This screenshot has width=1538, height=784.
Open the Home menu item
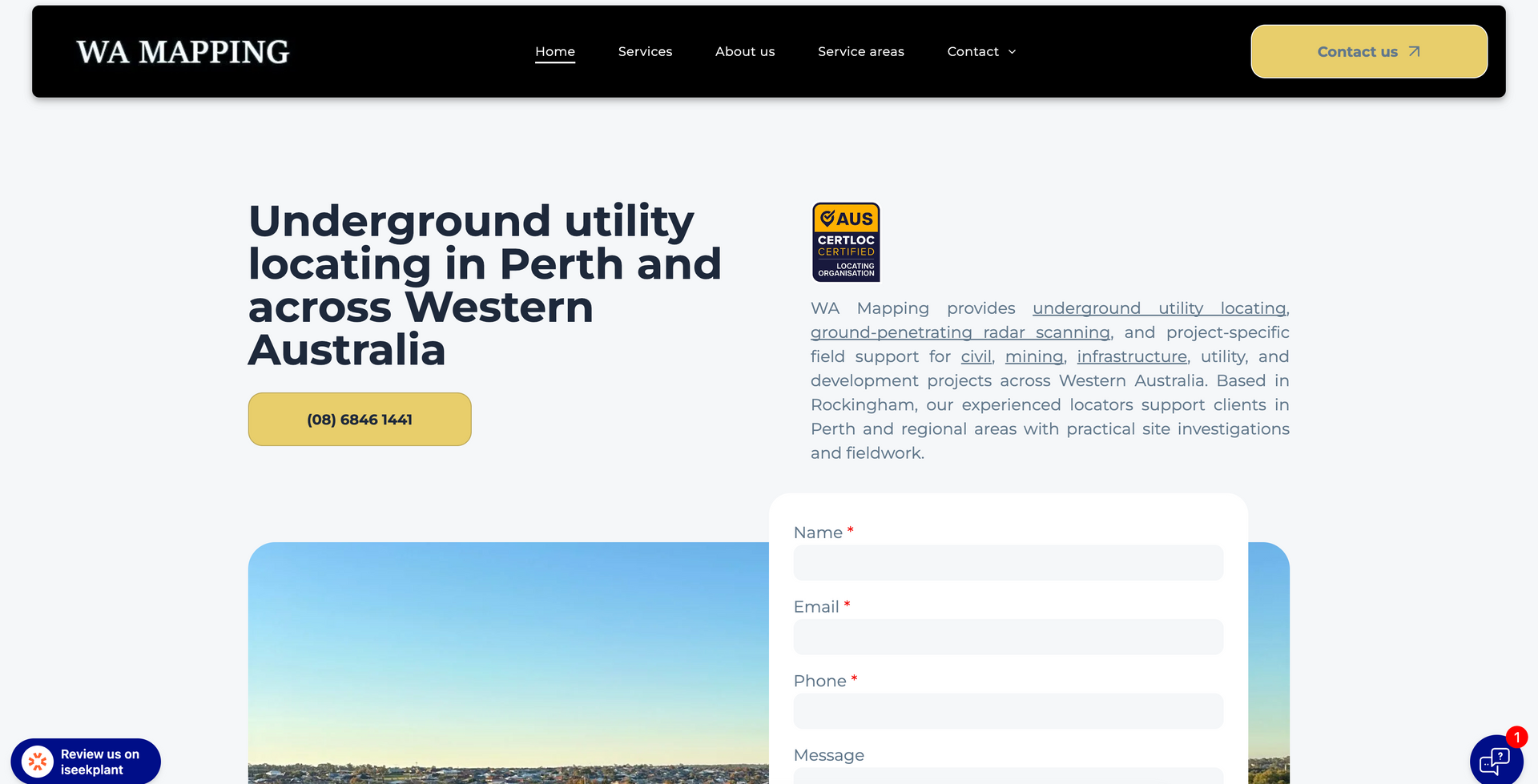coord(555,51)
